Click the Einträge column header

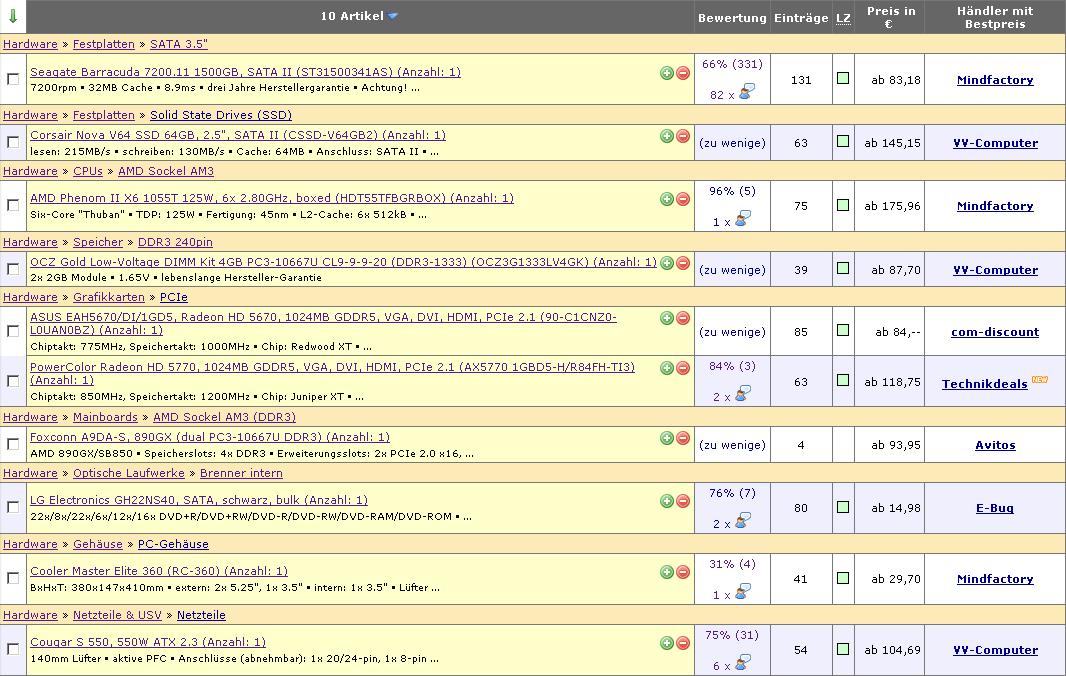coord(801,18)
